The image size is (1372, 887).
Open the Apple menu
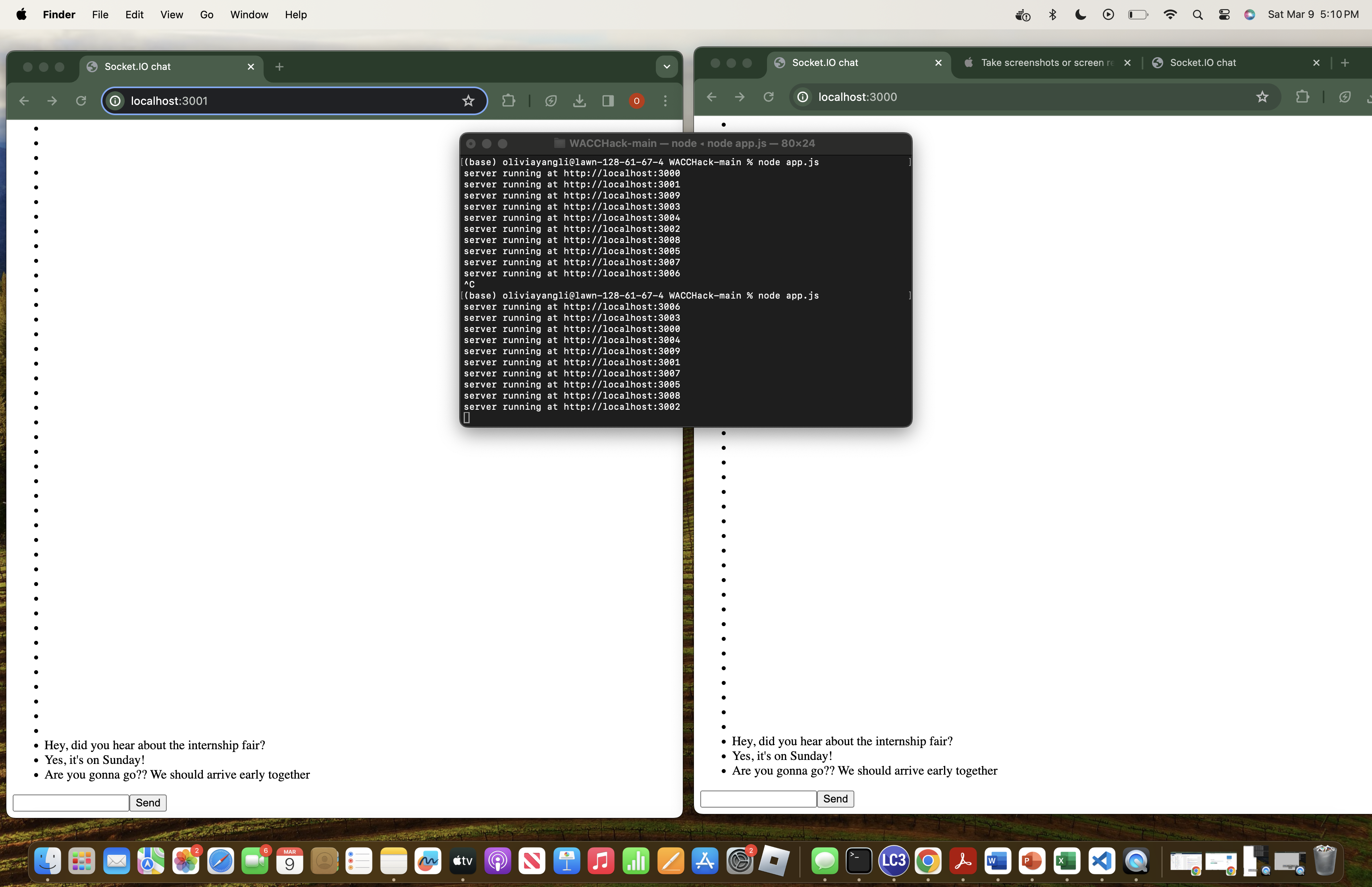tap(21, 14)
